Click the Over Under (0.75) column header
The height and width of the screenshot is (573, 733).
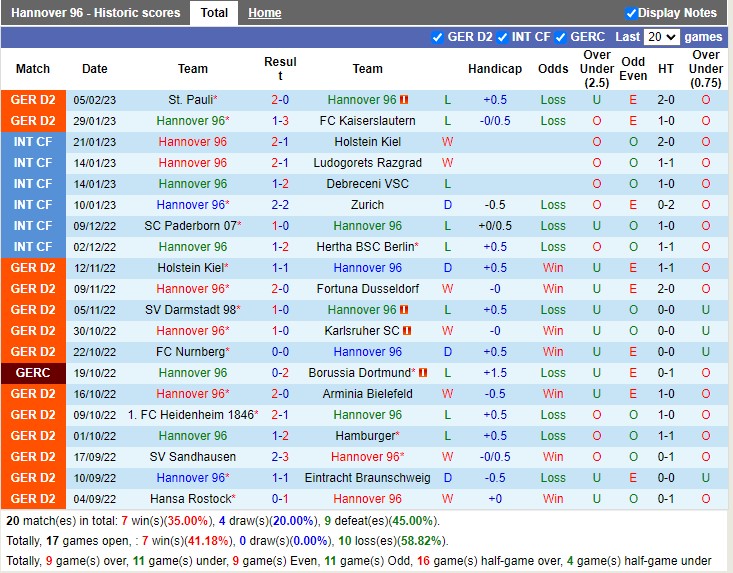[706, 69]
